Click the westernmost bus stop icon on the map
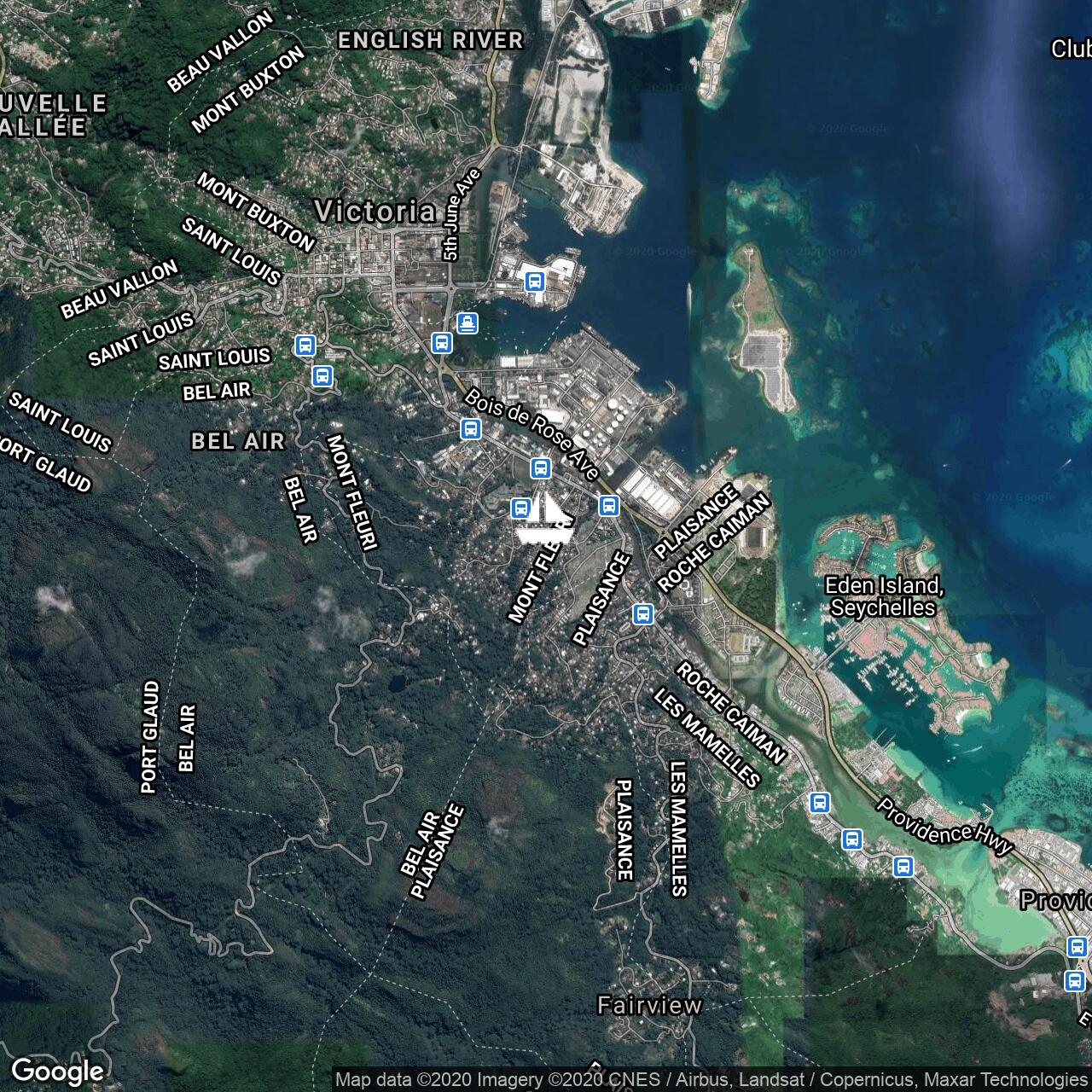 [x=305, y=346]
